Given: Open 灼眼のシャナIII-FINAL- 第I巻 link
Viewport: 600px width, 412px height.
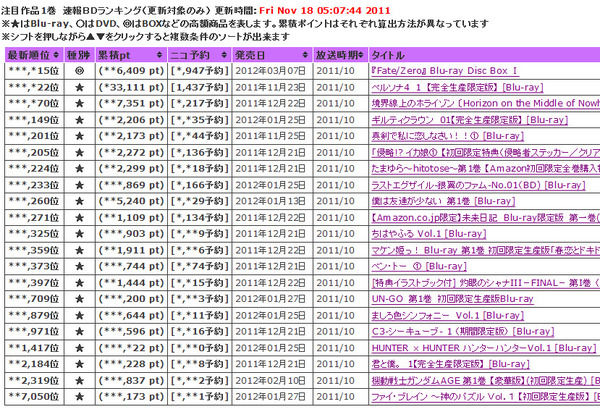Looking at the screenshot, I should click(486, 283).
